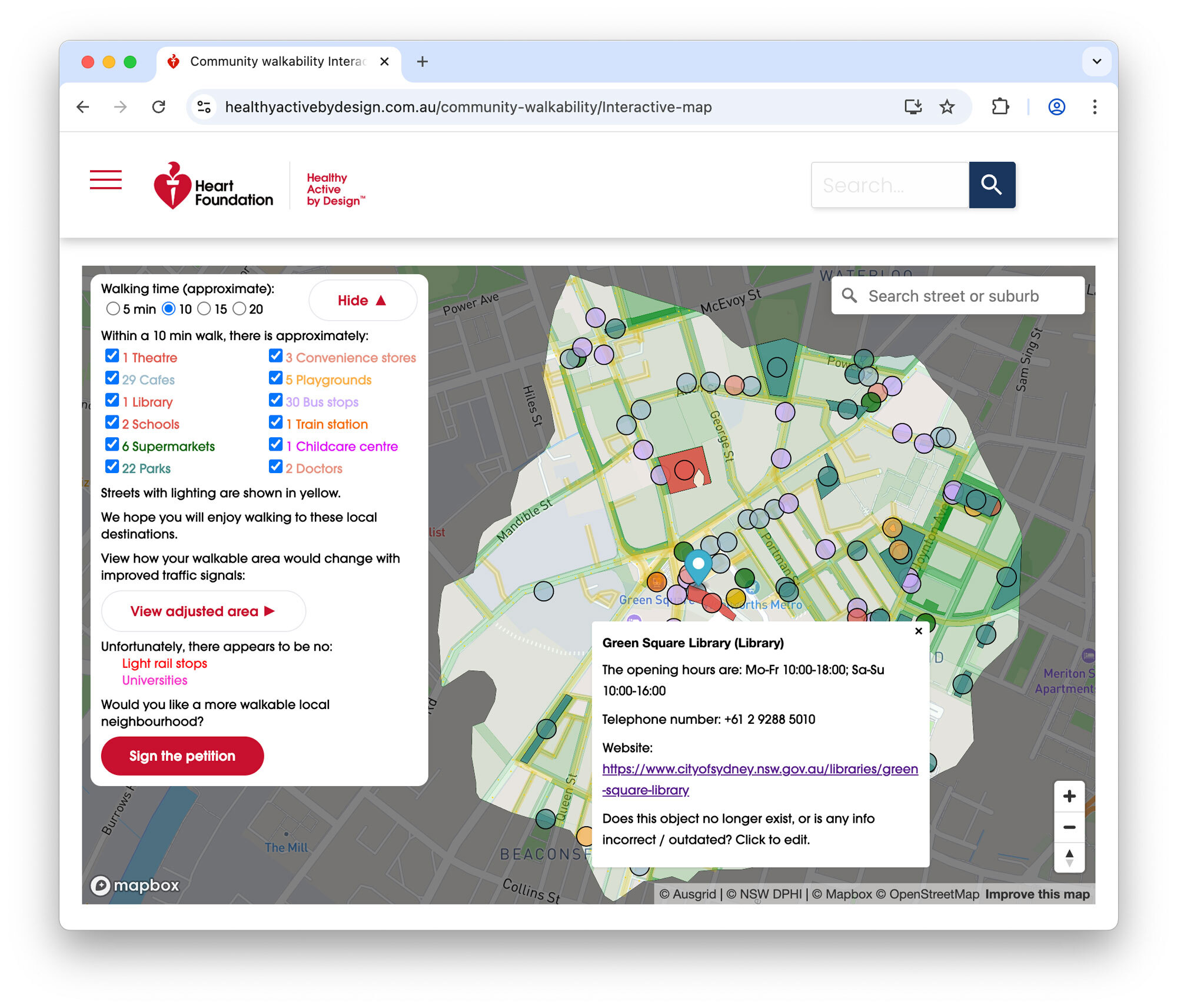Viewport: 1177px width, 1008px height.
Task: Expand the adjusted area view
Action: pyautogui.click(x=203, y=611)
